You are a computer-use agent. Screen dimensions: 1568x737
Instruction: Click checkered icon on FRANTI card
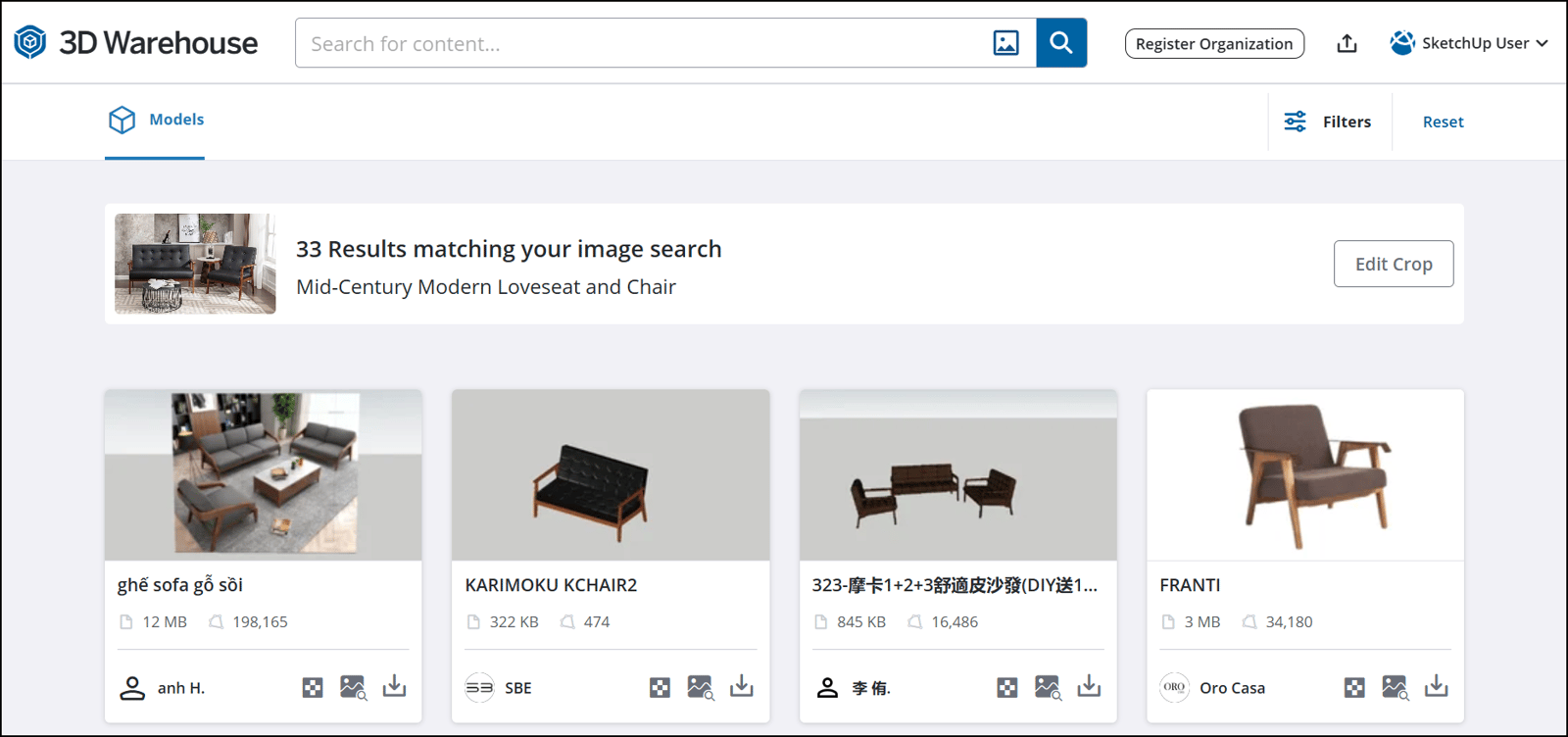click(1354, 687)
